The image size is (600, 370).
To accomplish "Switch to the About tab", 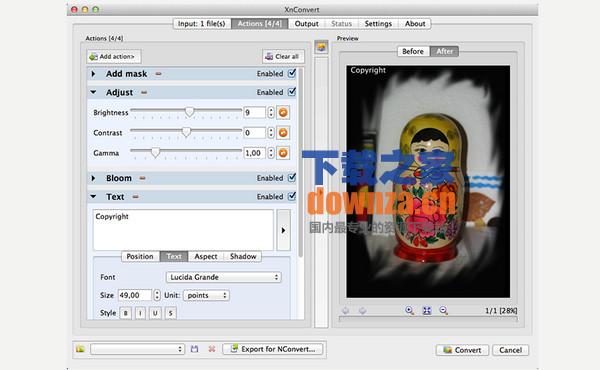I will click(415, 24).
